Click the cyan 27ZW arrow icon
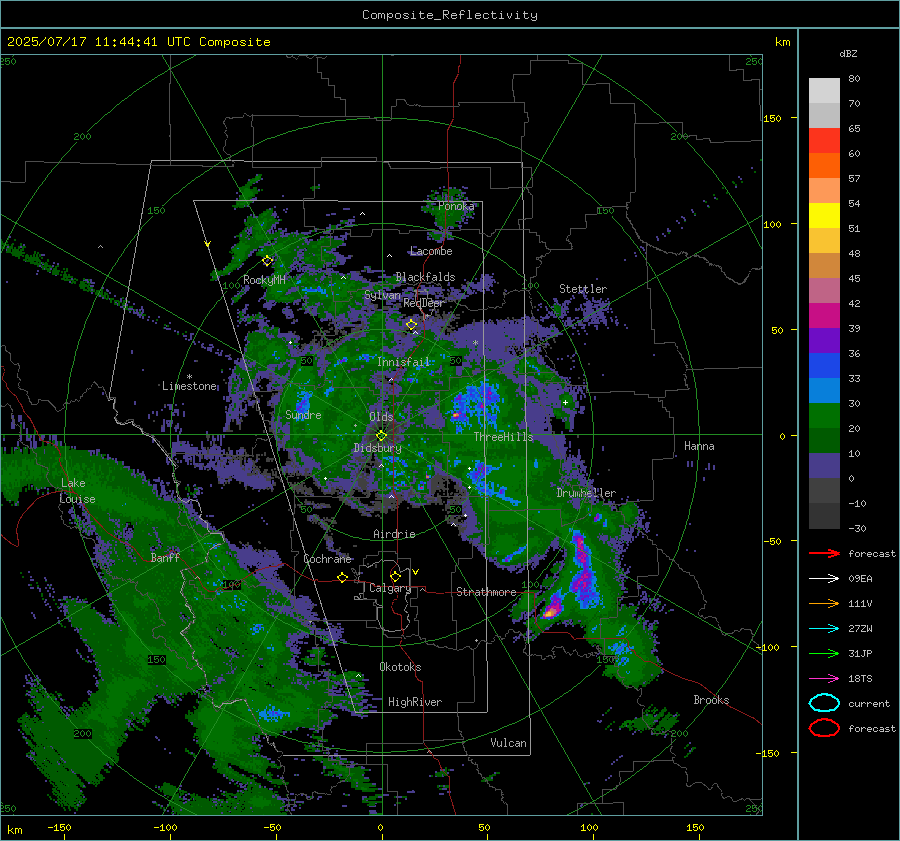The image size is (900, 841). 824,629
